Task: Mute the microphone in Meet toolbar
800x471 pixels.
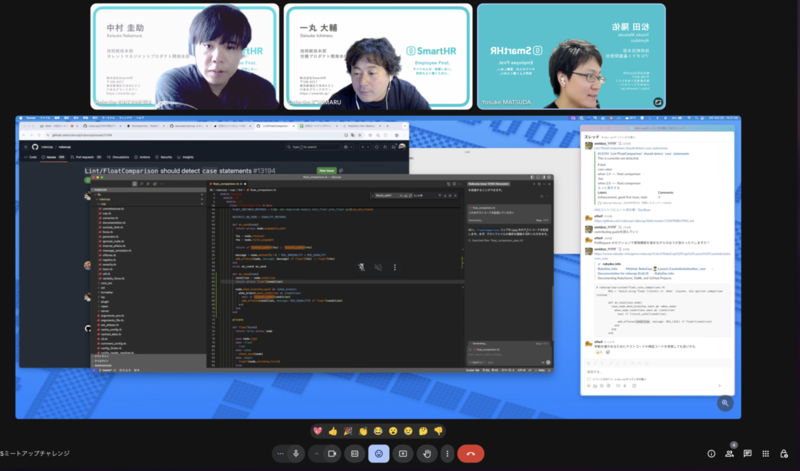Action: 296,454
